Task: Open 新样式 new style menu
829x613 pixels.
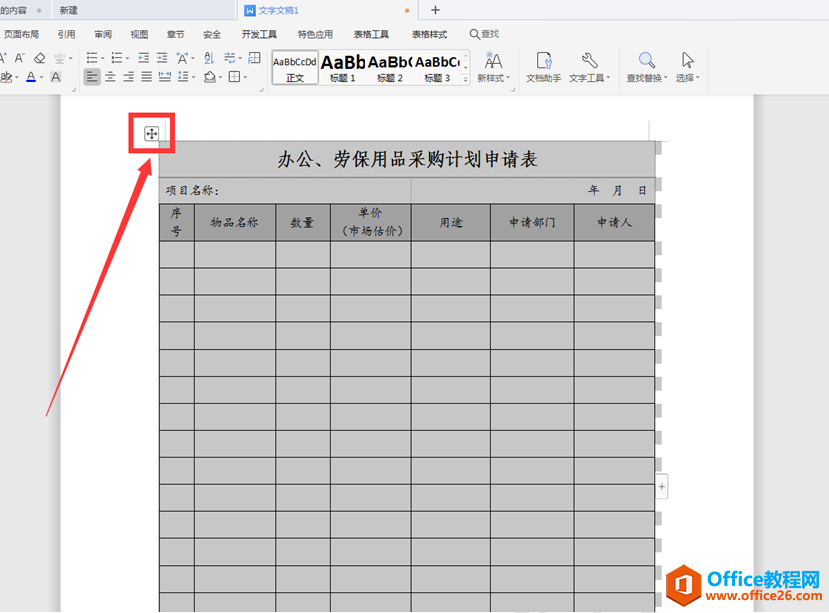Action: tap(493, 67)
